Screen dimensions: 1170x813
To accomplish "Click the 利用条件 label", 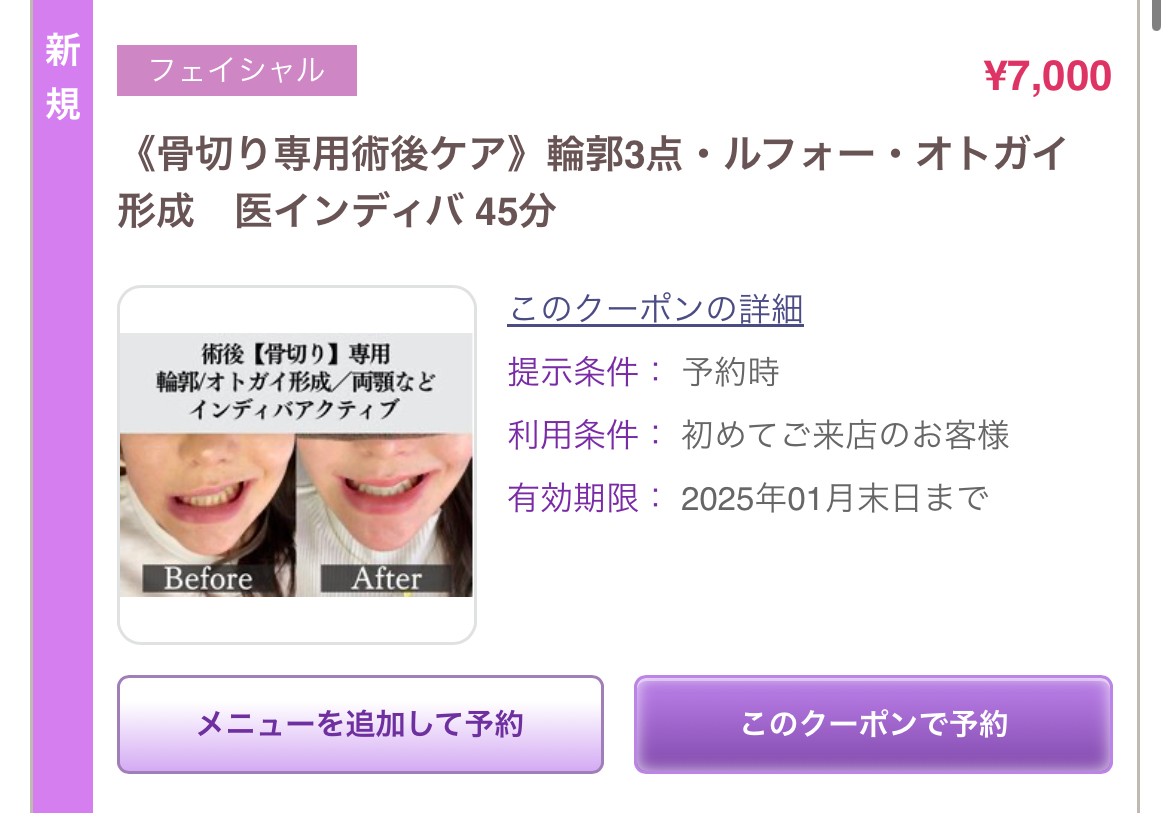I will point(573,435).
